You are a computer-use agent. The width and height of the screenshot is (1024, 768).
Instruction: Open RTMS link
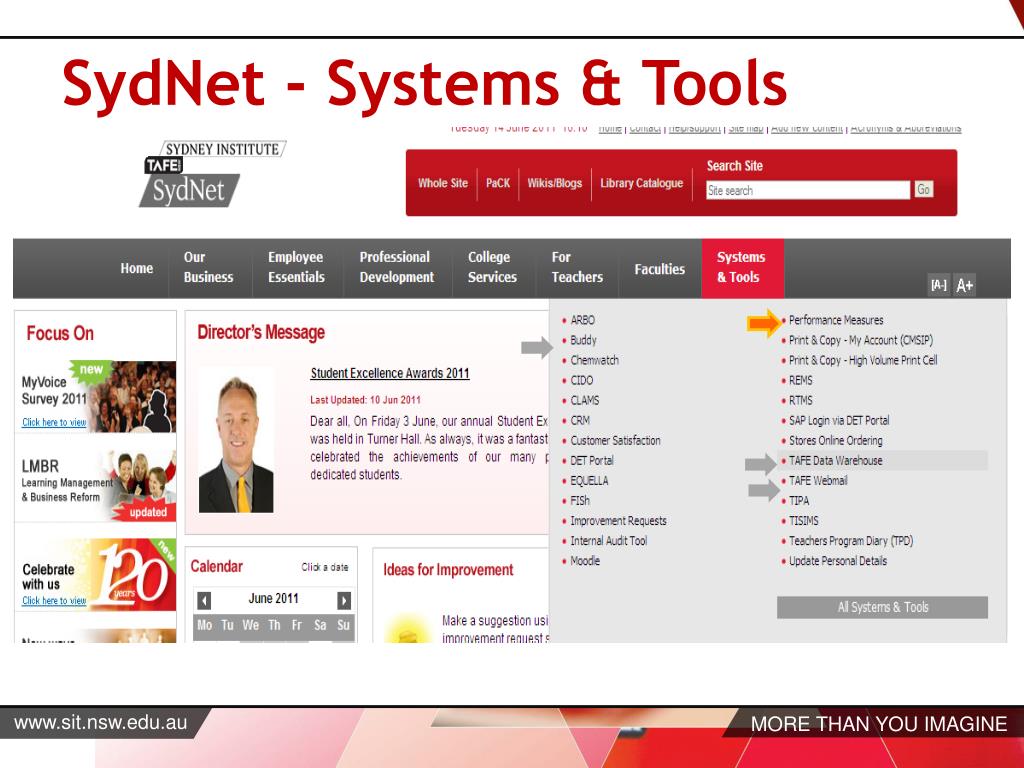tap(801, 400)
